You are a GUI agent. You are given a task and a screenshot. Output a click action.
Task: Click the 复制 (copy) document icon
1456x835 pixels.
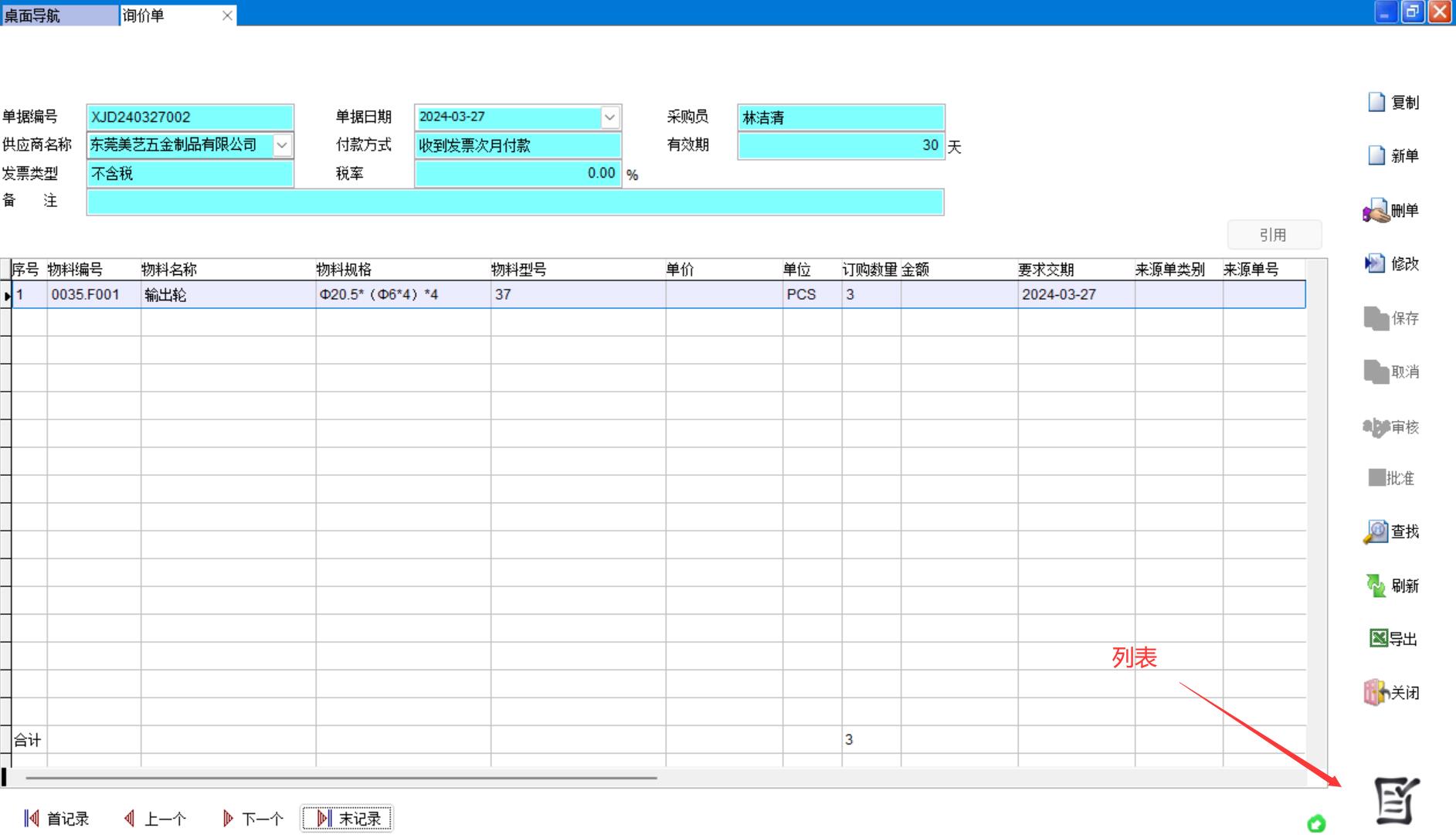pyautogui.click(x=1376, y=103)
